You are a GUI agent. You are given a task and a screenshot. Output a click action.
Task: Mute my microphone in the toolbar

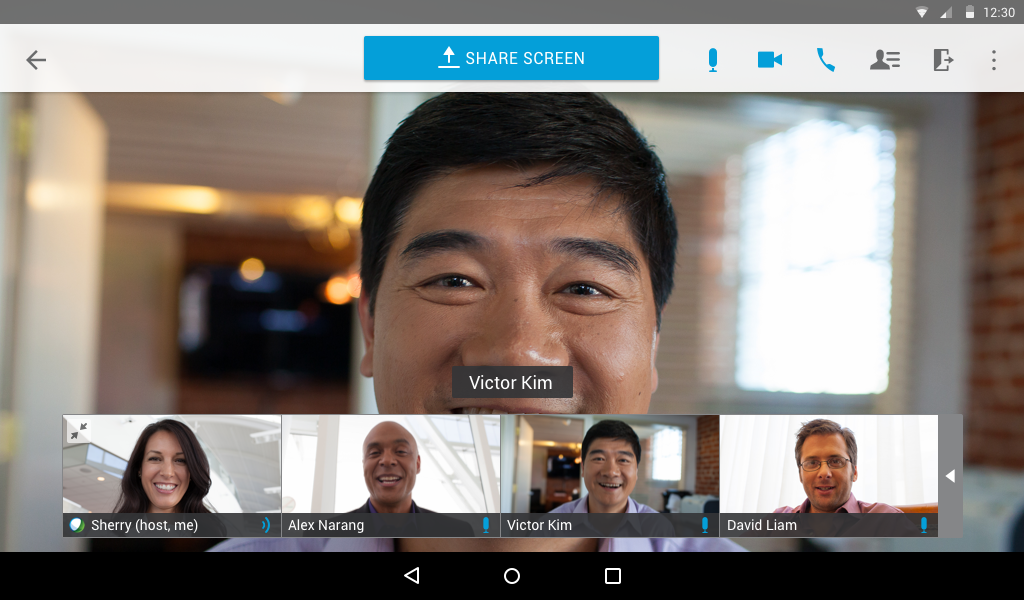(x=712, y=60)
